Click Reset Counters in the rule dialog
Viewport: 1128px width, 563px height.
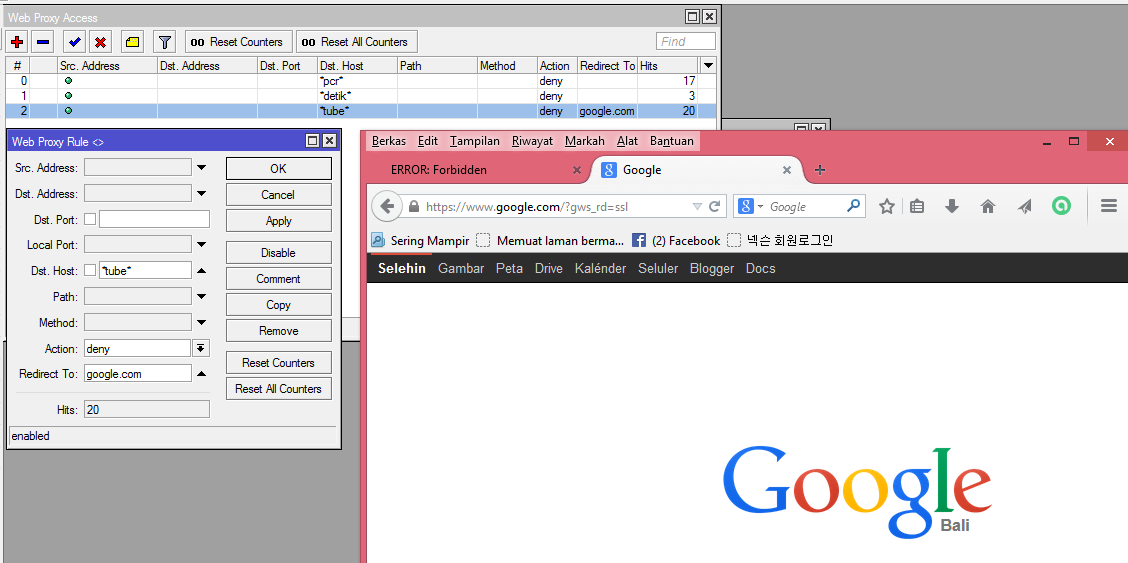pyautogui.click(x=278, y=362)
